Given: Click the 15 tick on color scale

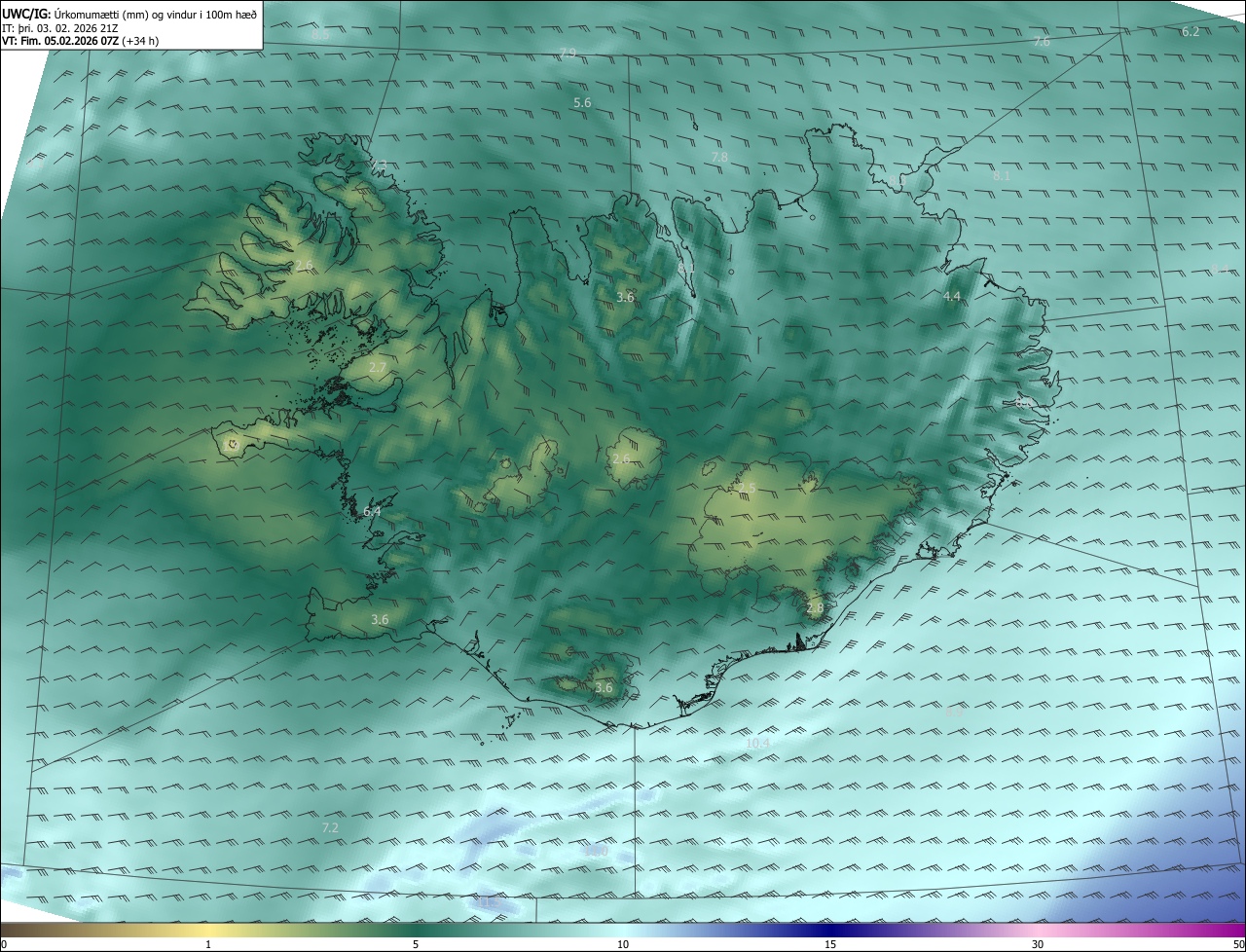Looking at the screenshot, I should pos(830,944).
